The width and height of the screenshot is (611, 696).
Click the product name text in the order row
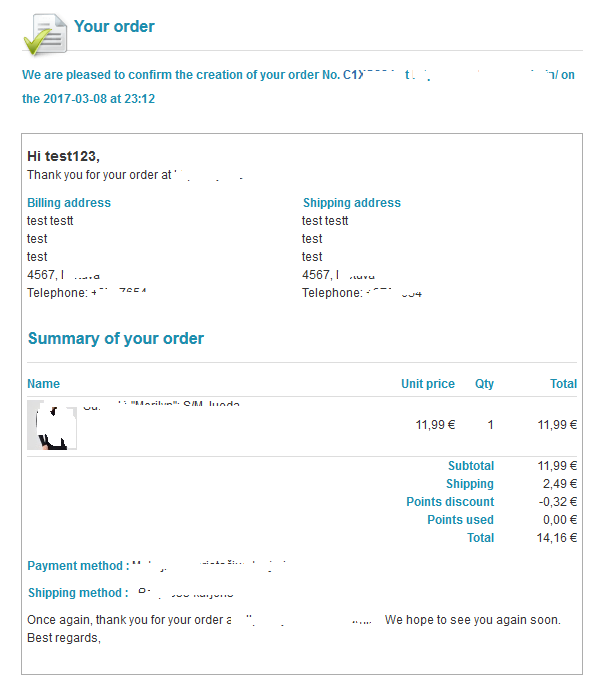[162, 404]
